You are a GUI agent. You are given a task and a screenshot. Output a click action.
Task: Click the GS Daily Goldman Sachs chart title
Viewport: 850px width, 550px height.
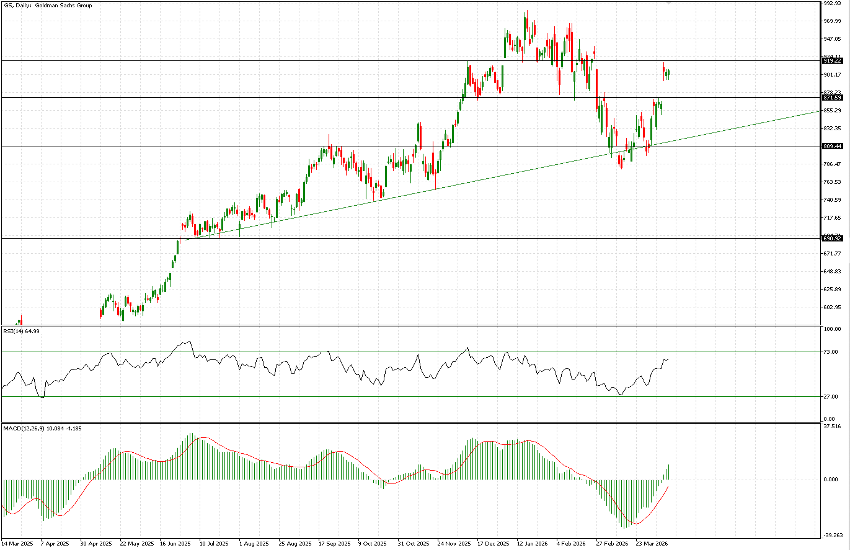click(x=40, y=6)
